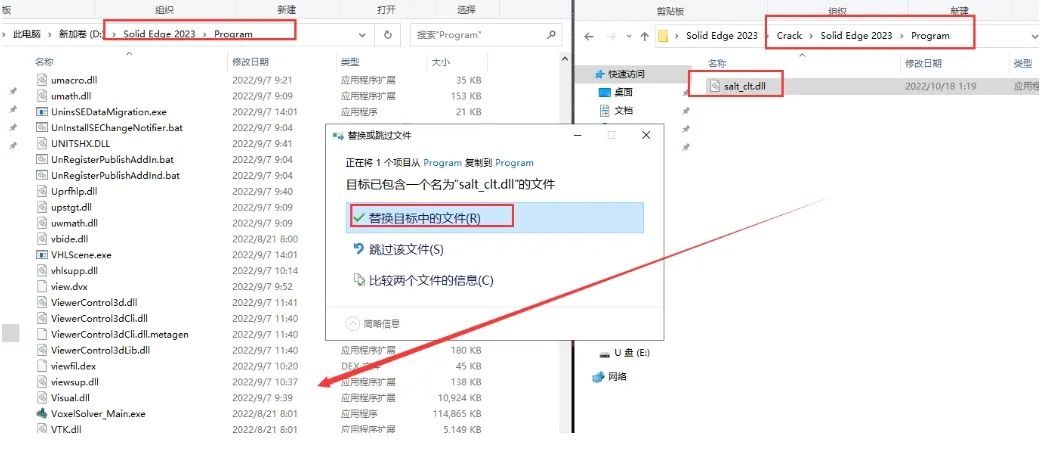Click Program at end of right window path
The width and height of the screenshot is (1041, 449).
(930, 36)
